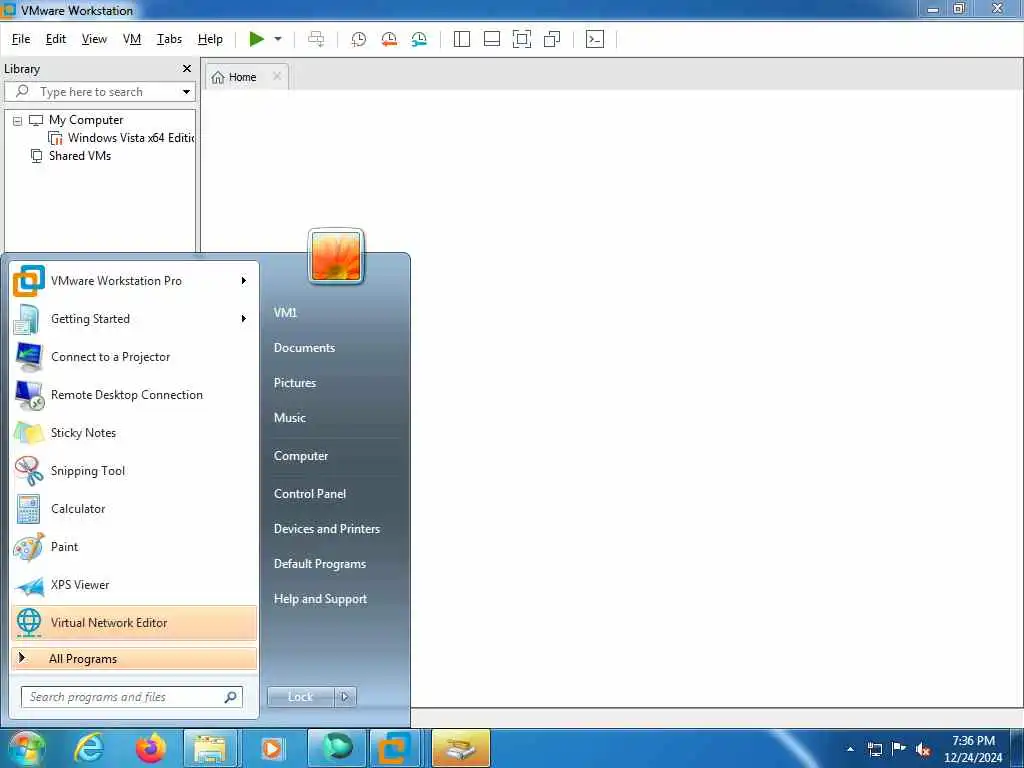The height and width of the screenshot is (768, 1024).
Task: Open Music from Start menu
Action: tap(289, 418)
